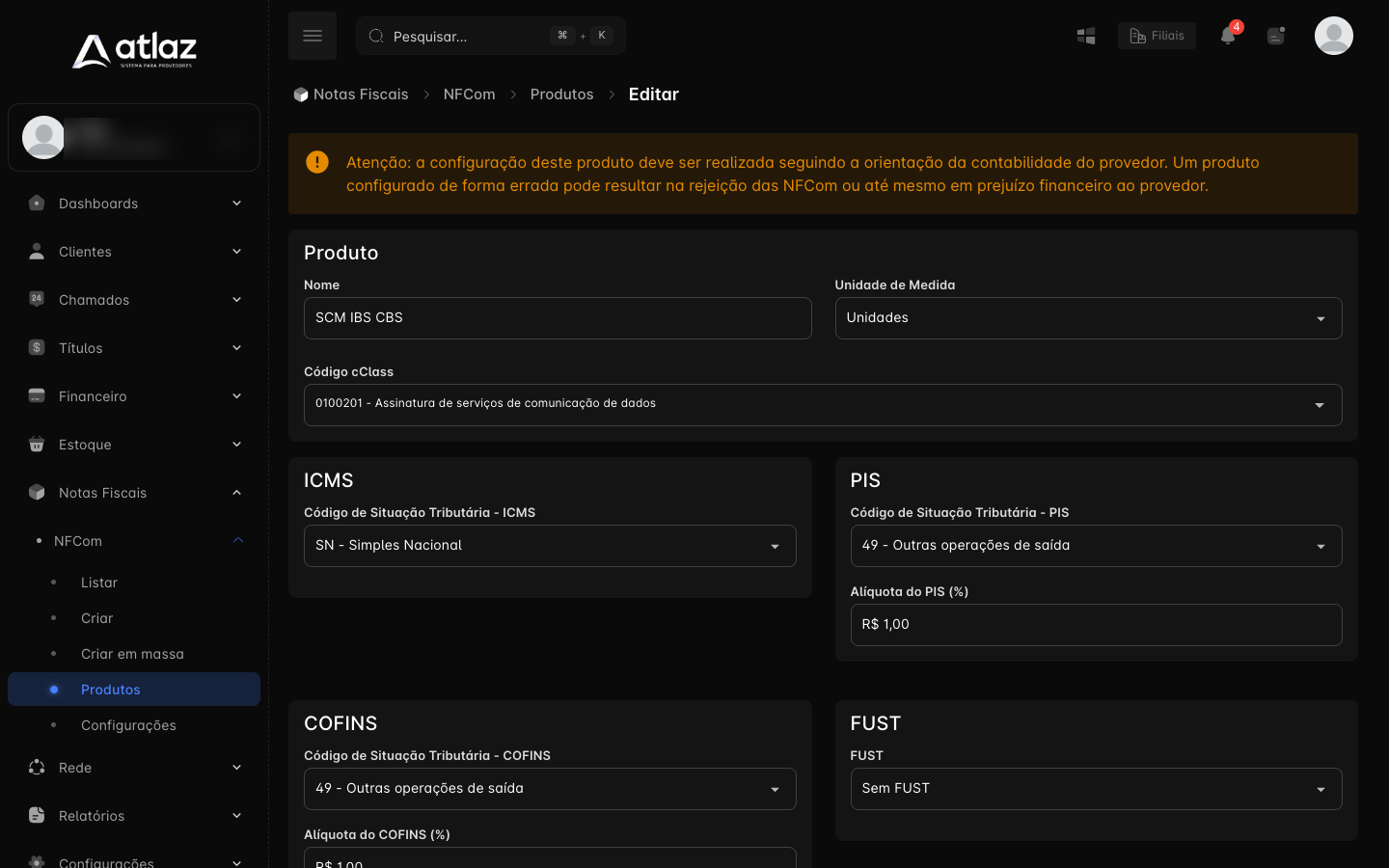
Task: Click the Rede network icon
Action: click(x=37, y=767)
